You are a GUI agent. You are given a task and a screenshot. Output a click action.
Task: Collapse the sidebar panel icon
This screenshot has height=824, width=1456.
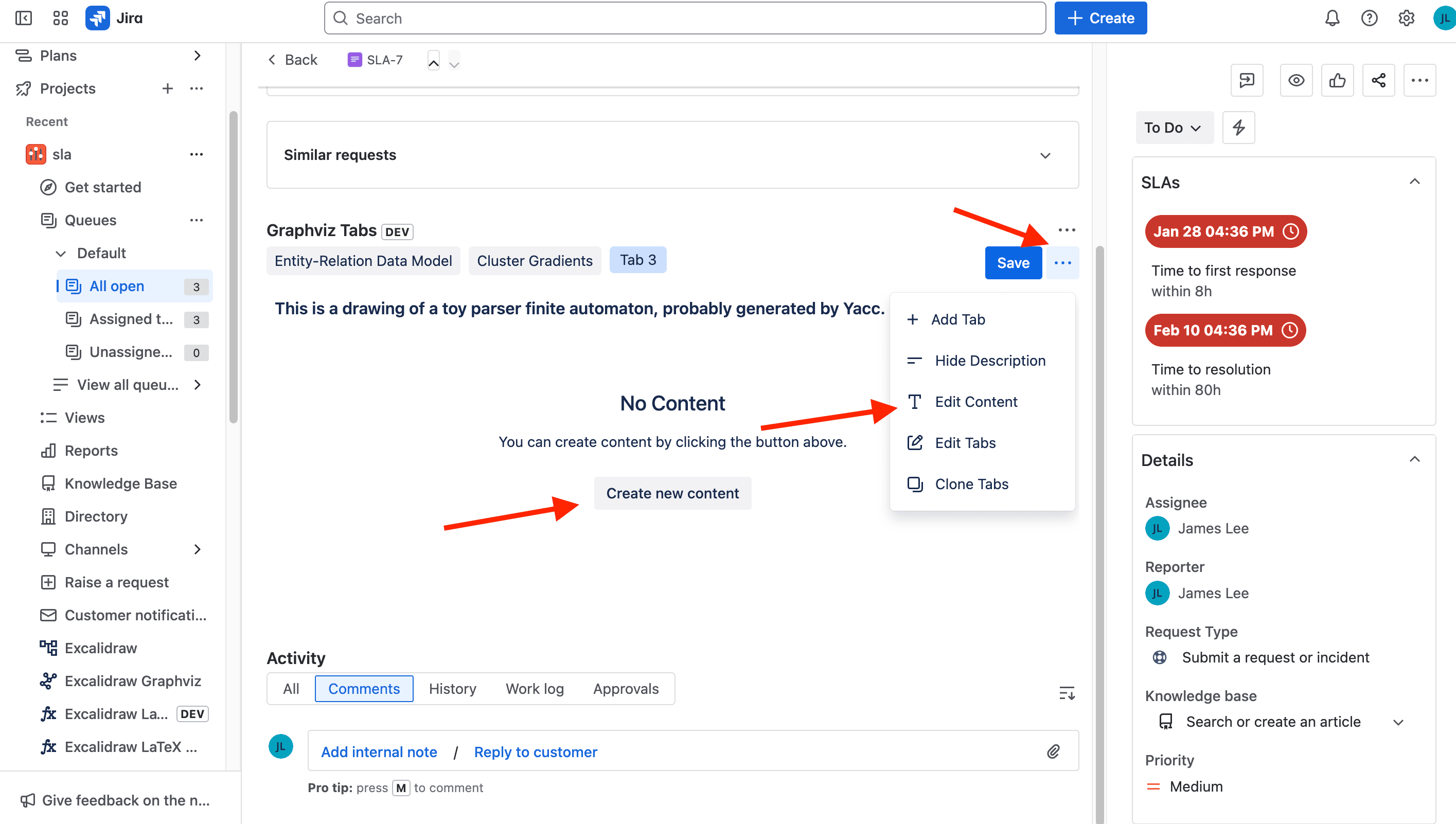[x=23, y=18]
